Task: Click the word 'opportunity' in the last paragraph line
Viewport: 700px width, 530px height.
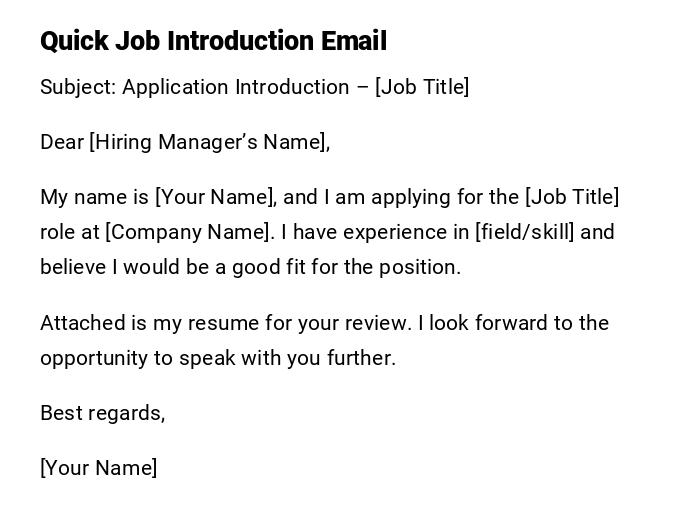Action: [94, 358]
